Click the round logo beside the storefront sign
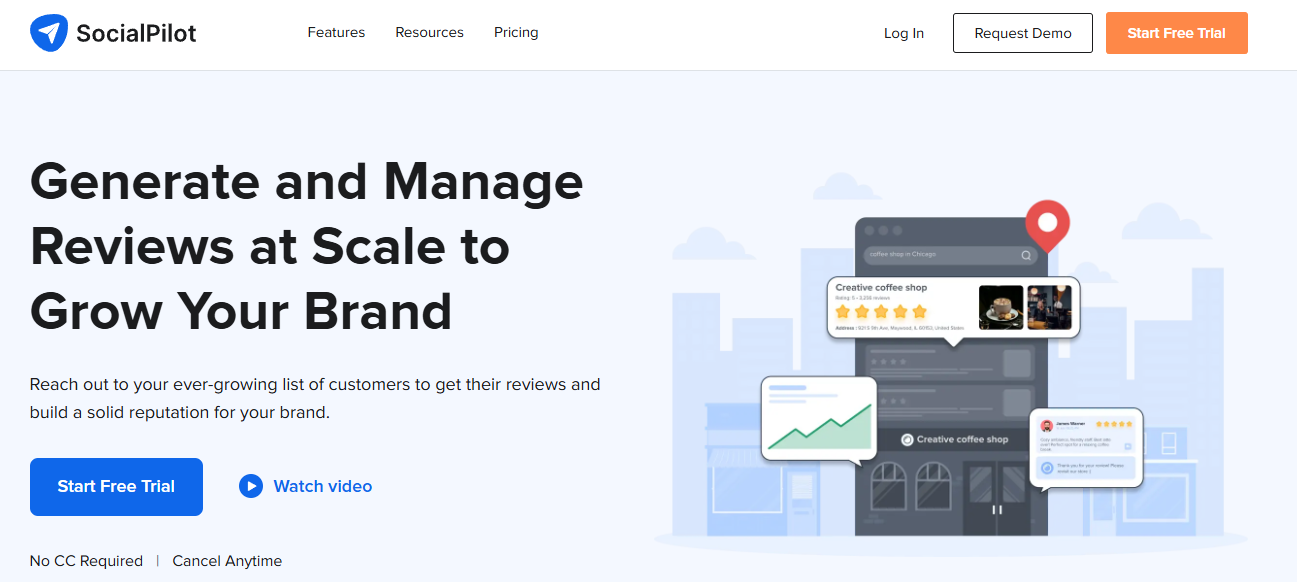The width and height of the screenshot is (1297, 582). pyautogui.click(x=907, y=439)
